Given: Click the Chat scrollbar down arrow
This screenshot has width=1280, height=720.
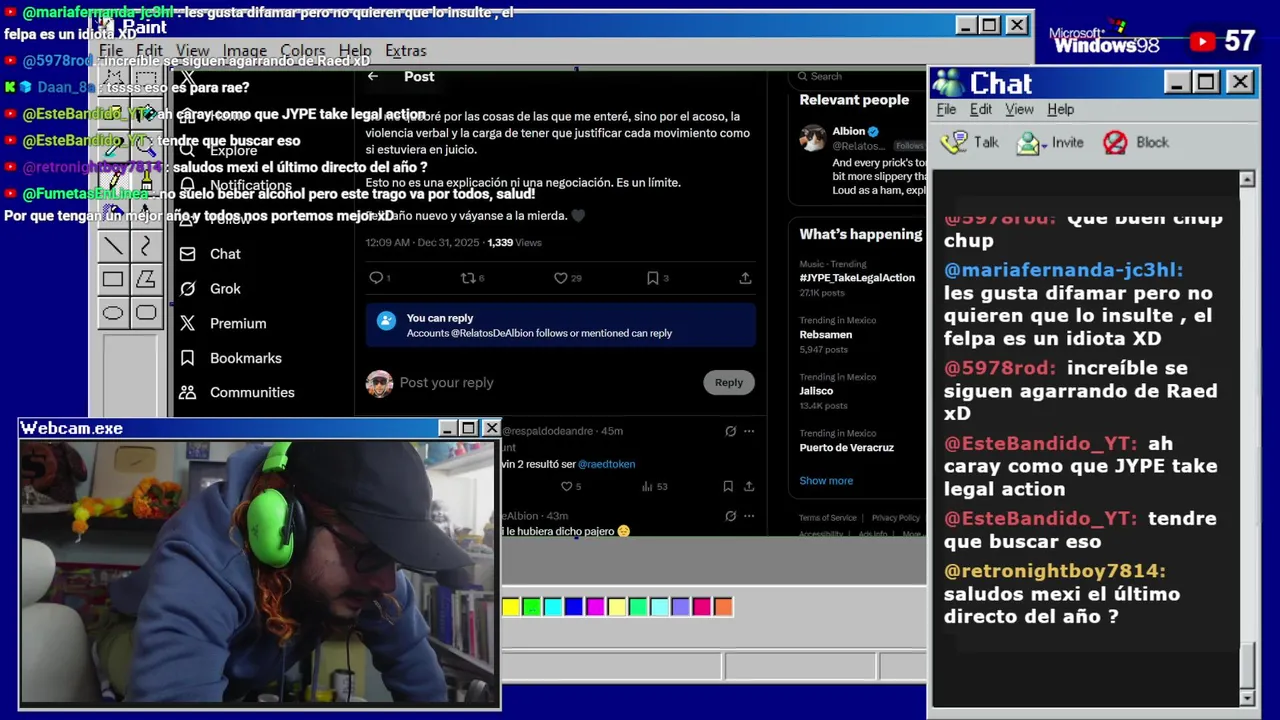Looking at the screenshot, I should pyautogui.click(x=1247, y=697).
